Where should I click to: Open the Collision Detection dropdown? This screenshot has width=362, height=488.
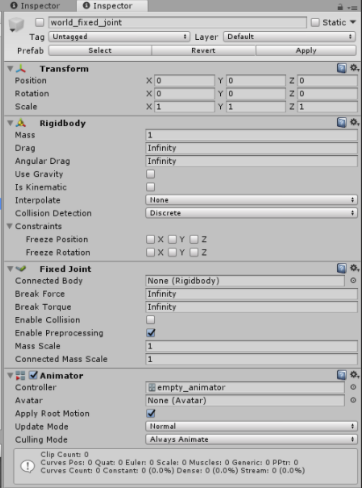251,213
